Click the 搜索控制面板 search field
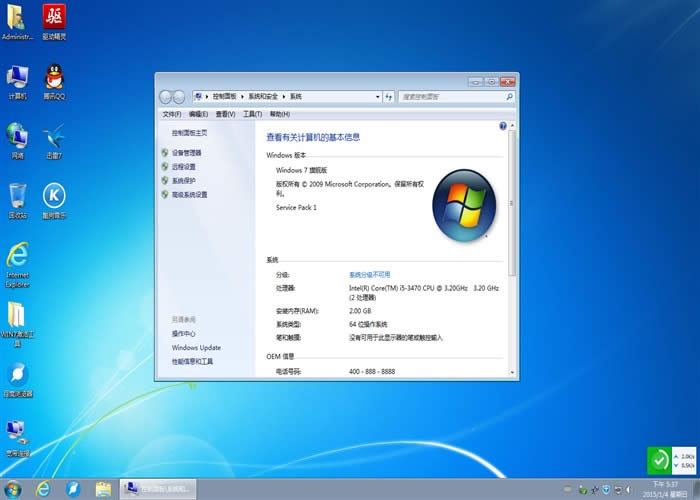700x500 pixels. pos(450,97)
